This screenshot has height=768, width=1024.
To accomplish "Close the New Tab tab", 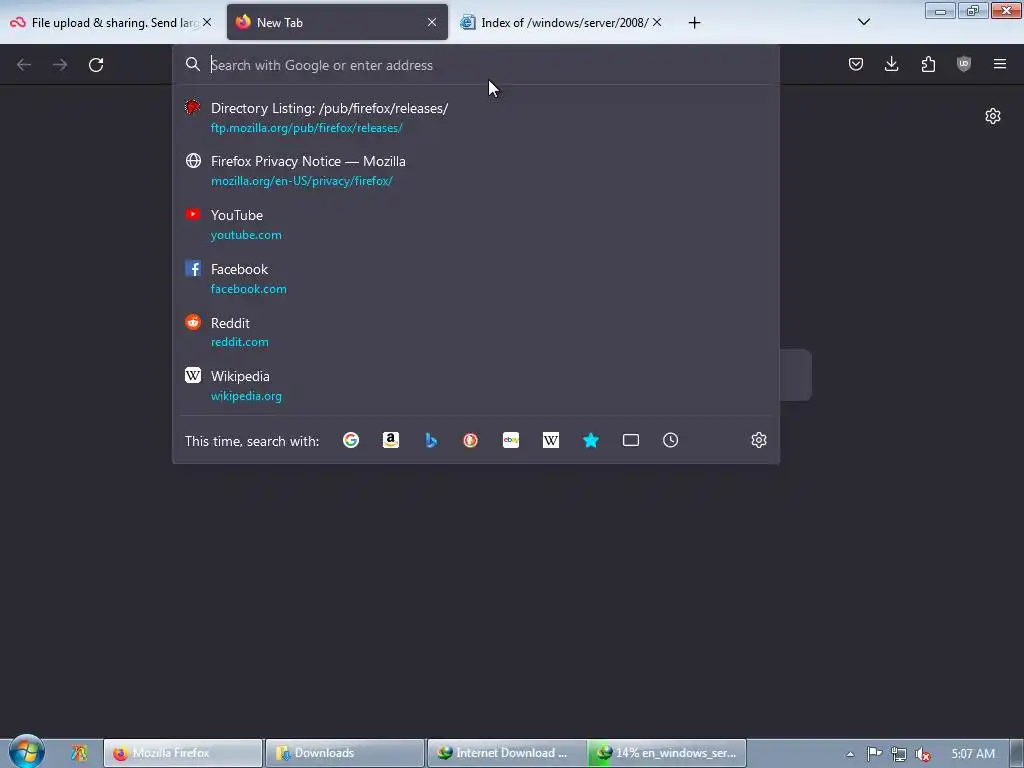I will 432,22.
